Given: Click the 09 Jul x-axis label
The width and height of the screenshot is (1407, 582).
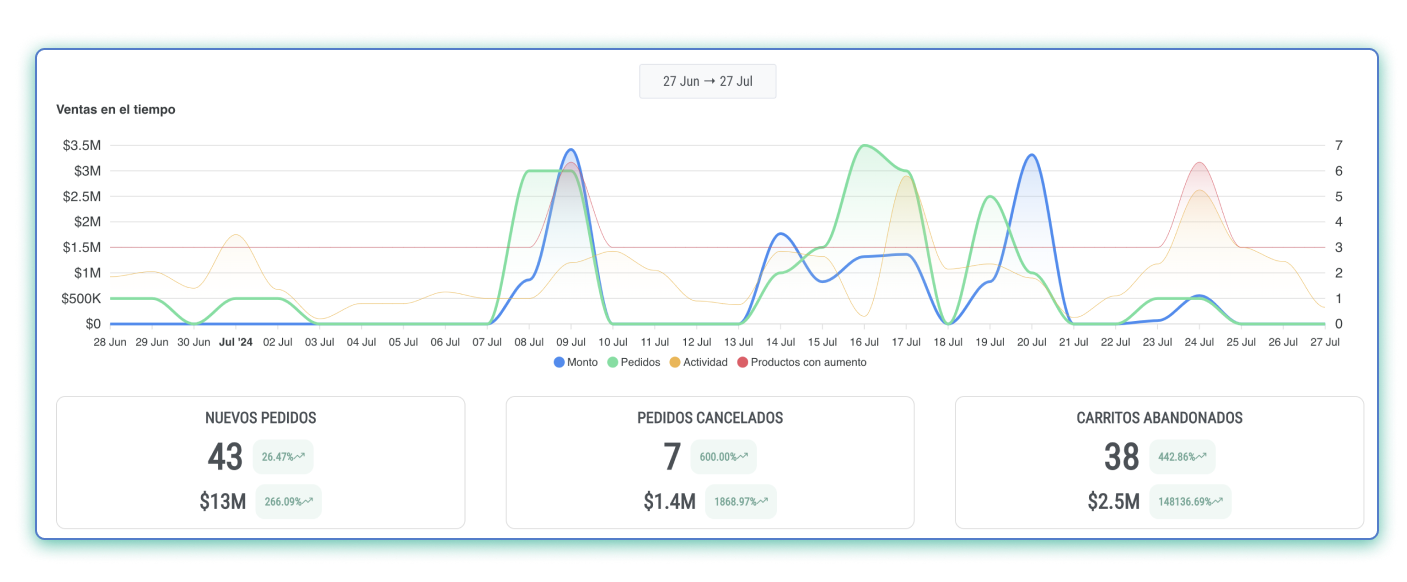Looking at the screenshot, I should tap(570, 342).
